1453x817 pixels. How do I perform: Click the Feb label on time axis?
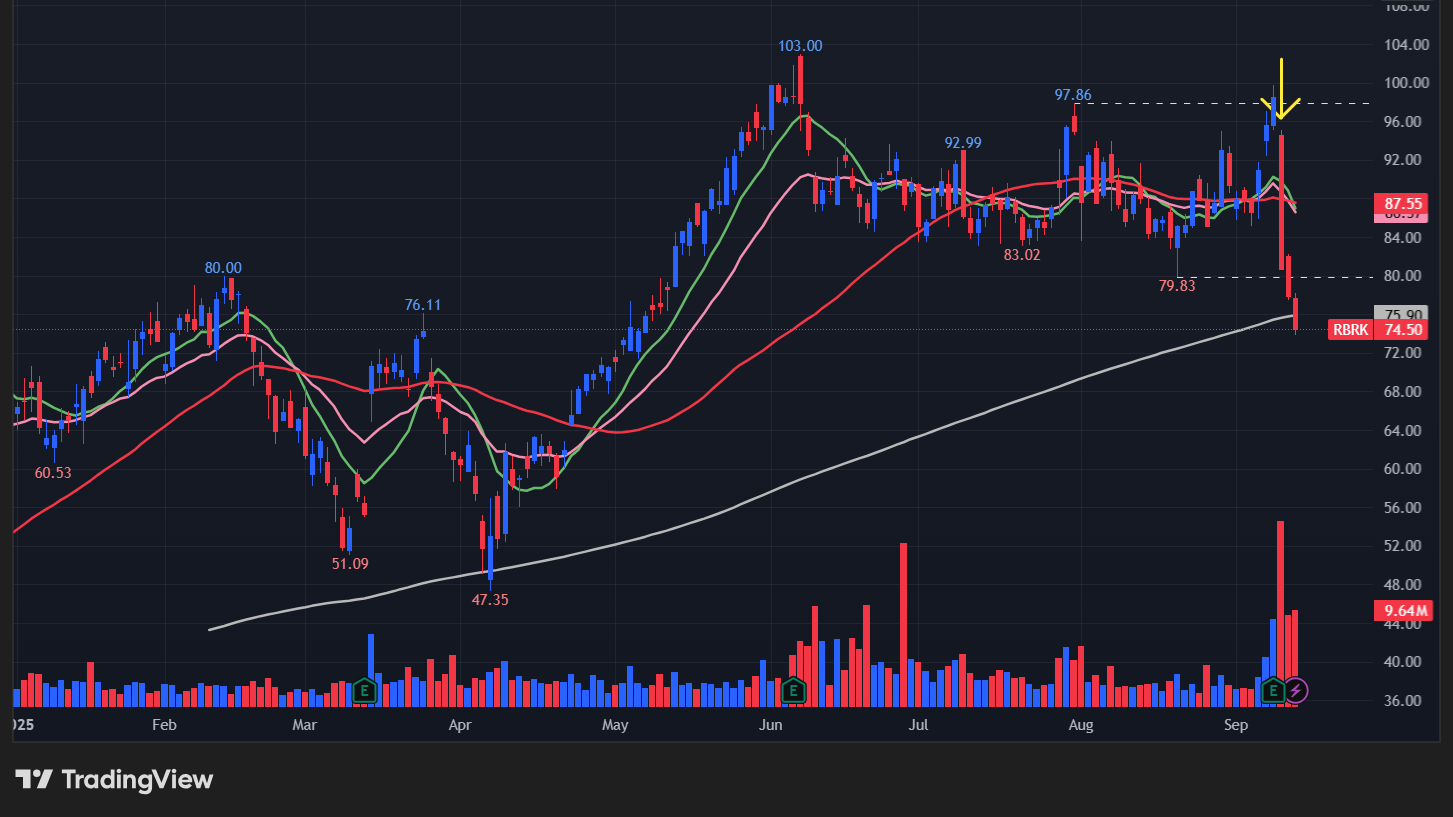164,724
